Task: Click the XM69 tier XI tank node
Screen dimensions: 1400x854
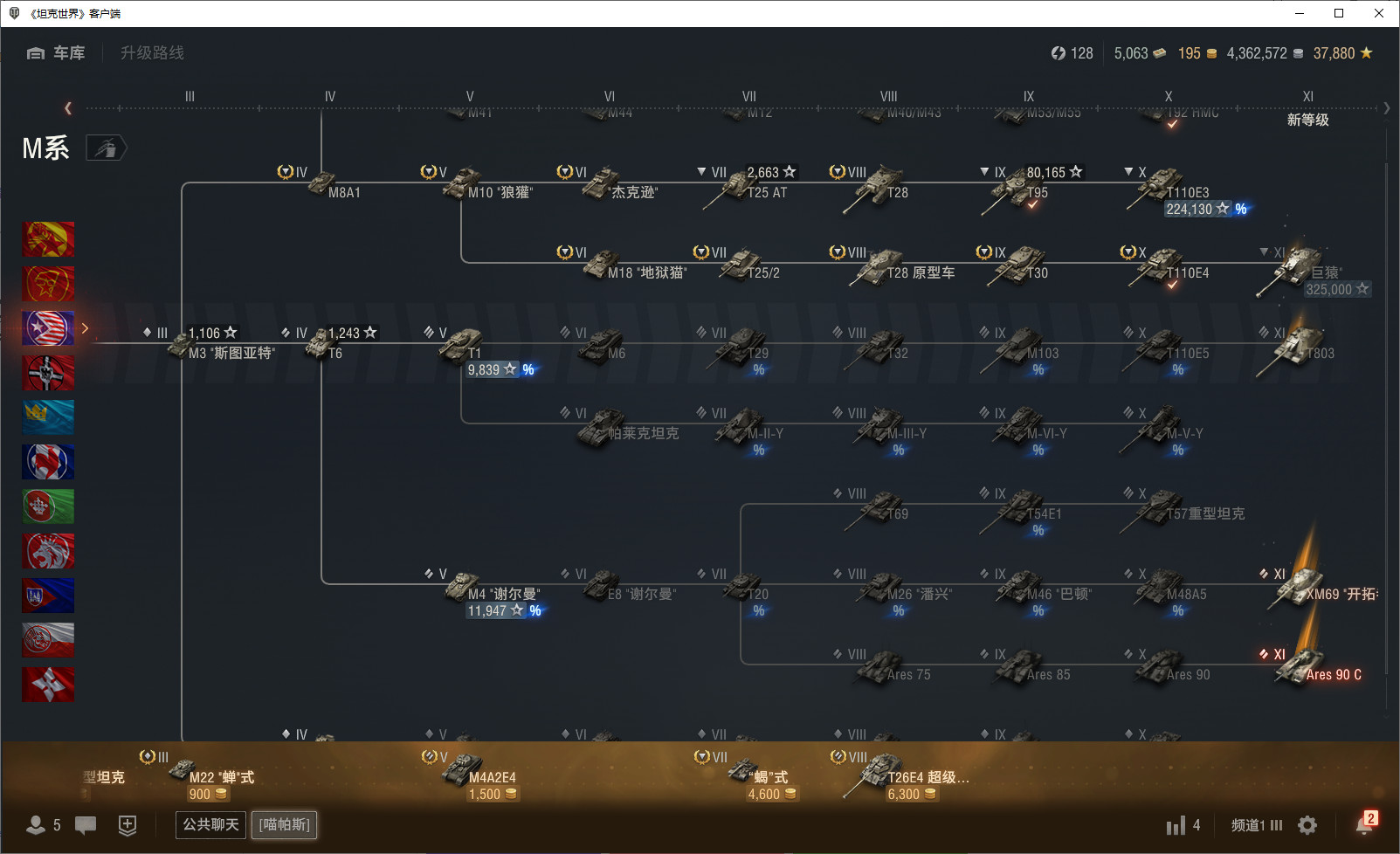Action: [1319, 588]
